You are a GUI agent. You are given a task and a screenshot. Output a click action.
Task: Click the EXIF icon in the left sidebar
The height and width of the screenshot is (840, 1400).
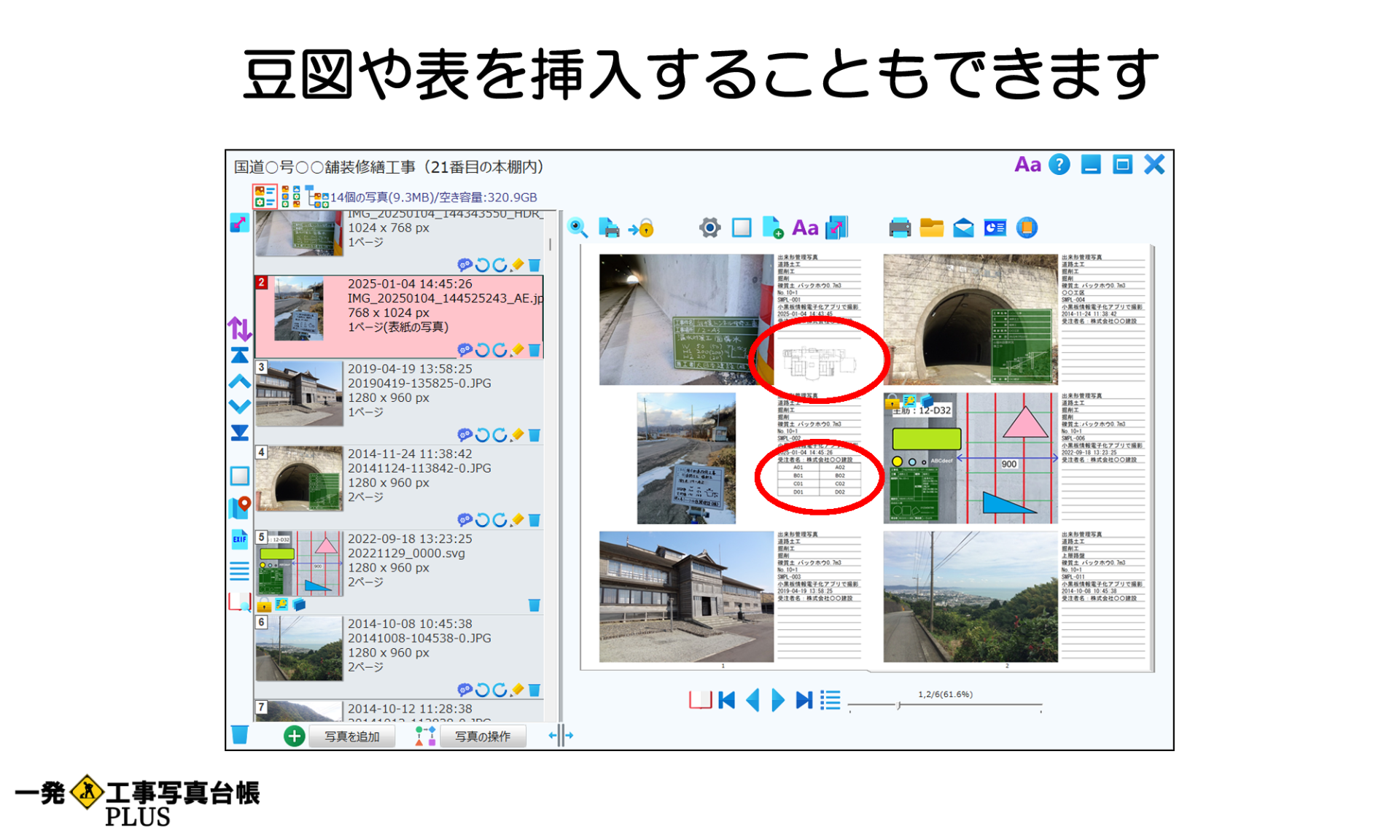[238, 539]
